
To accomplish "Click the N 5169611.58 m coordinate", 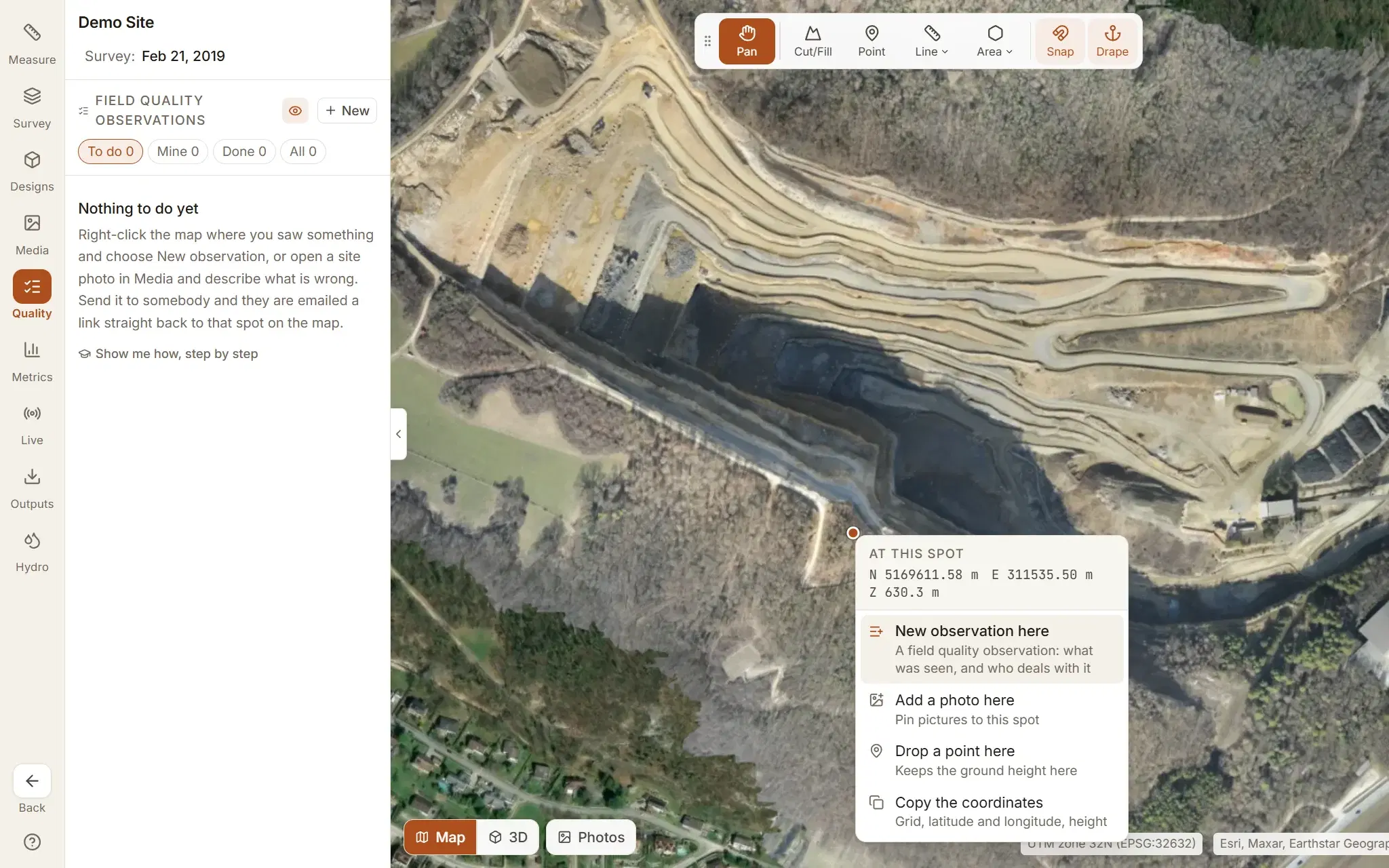I will [x=924, y=575].
